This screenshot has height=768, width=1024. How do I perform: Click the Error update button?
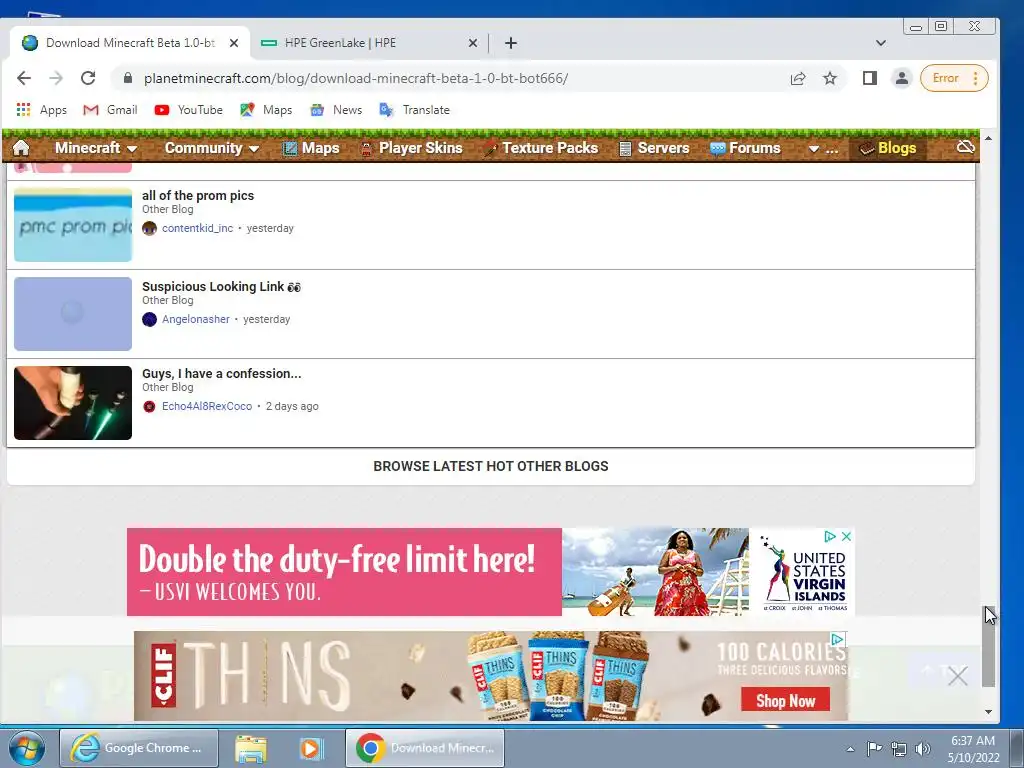(x=953, y=78)
